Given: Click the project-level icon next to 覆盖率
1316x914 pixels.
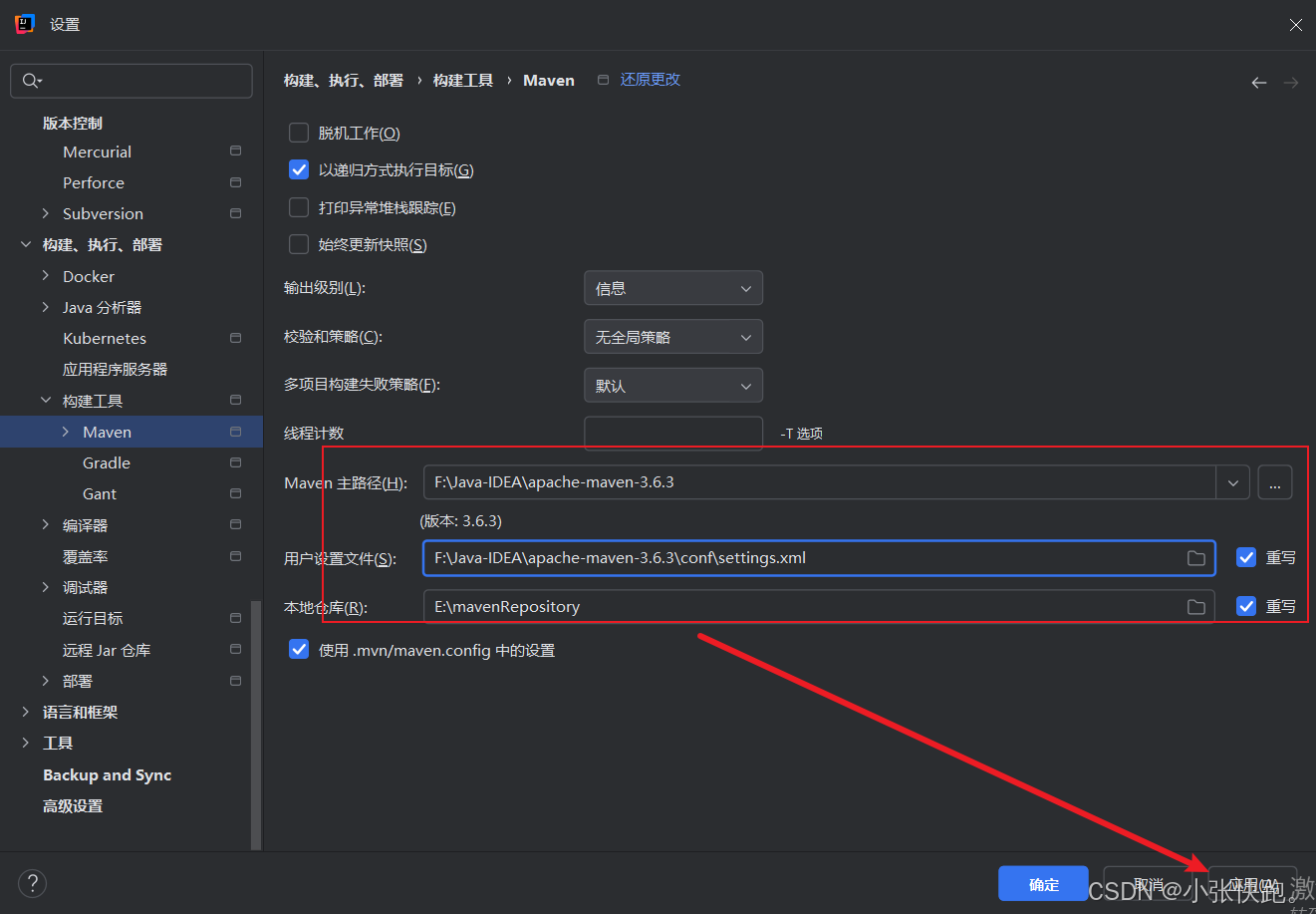Looking at the screenshot, I should [235, 556].
